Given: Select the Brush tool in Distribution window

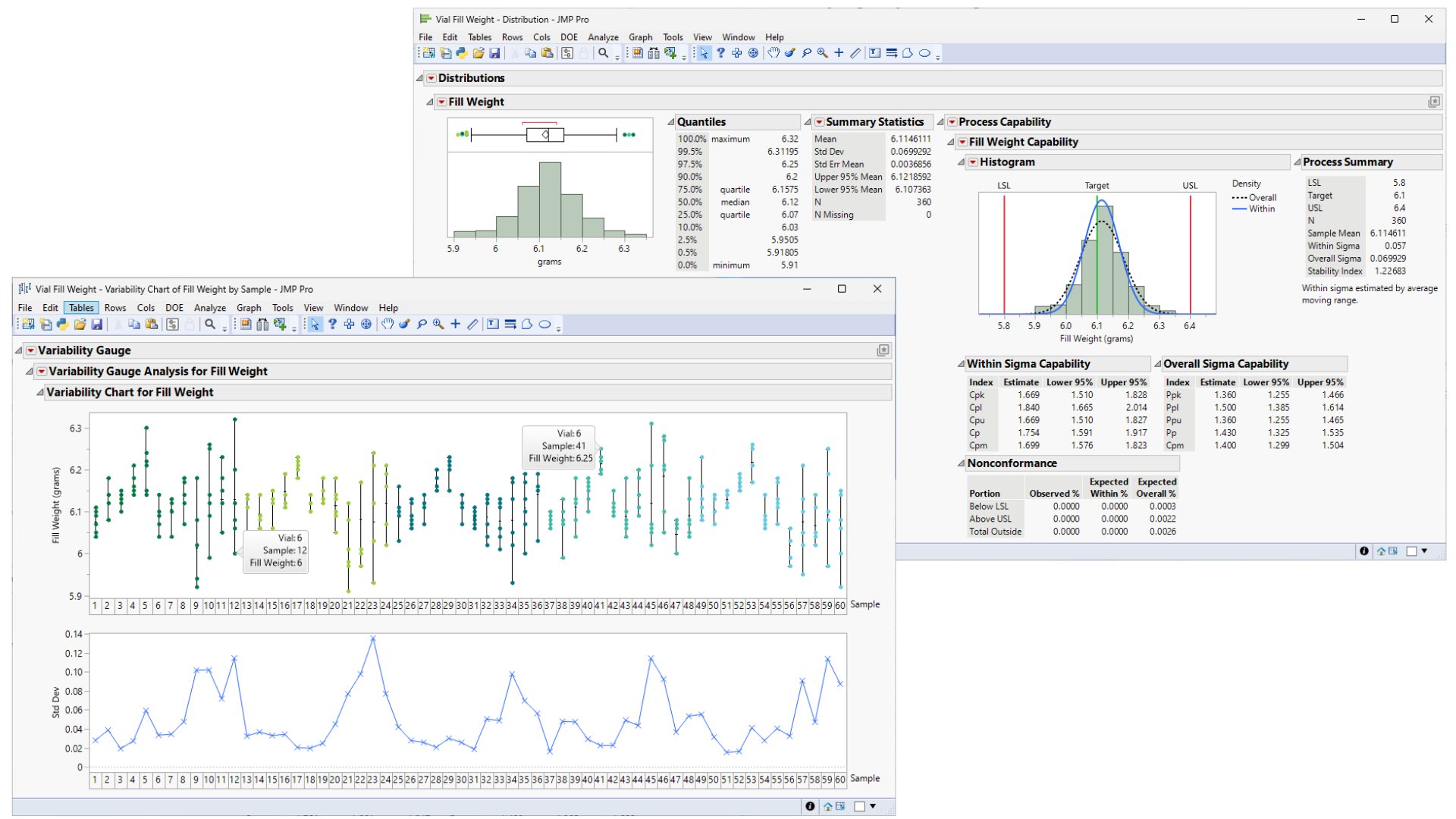Looking at the screenshot, I should click(x=789, y=53).
